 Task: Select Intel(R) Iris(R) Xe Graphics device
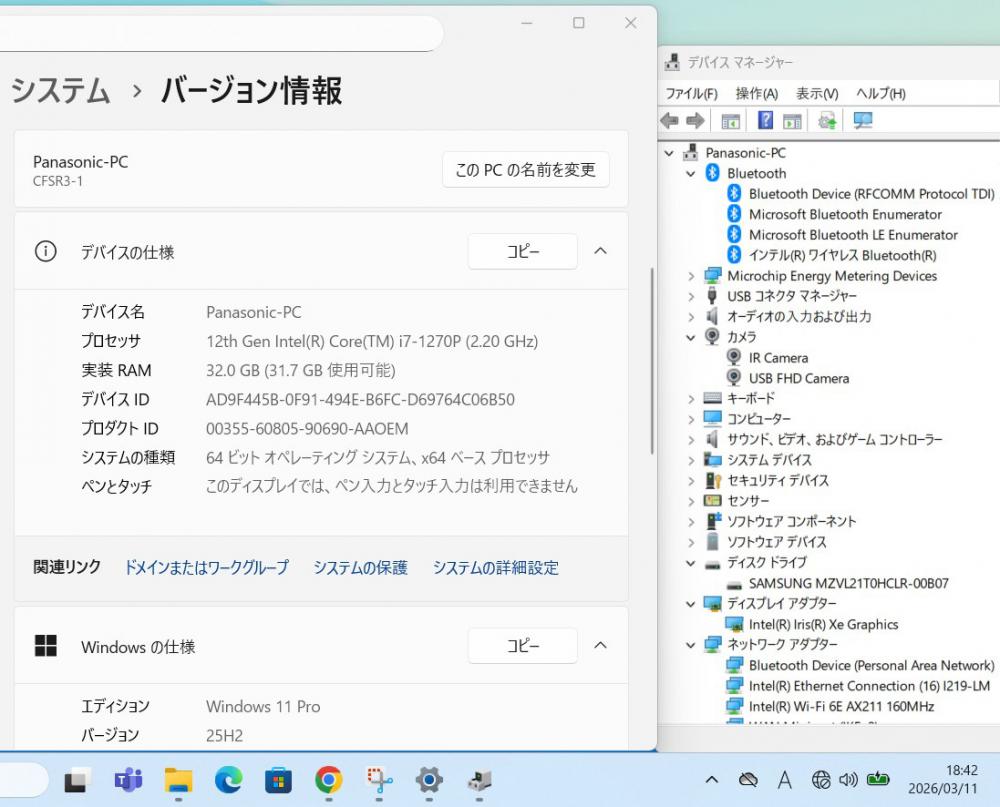tap(823, 624)
